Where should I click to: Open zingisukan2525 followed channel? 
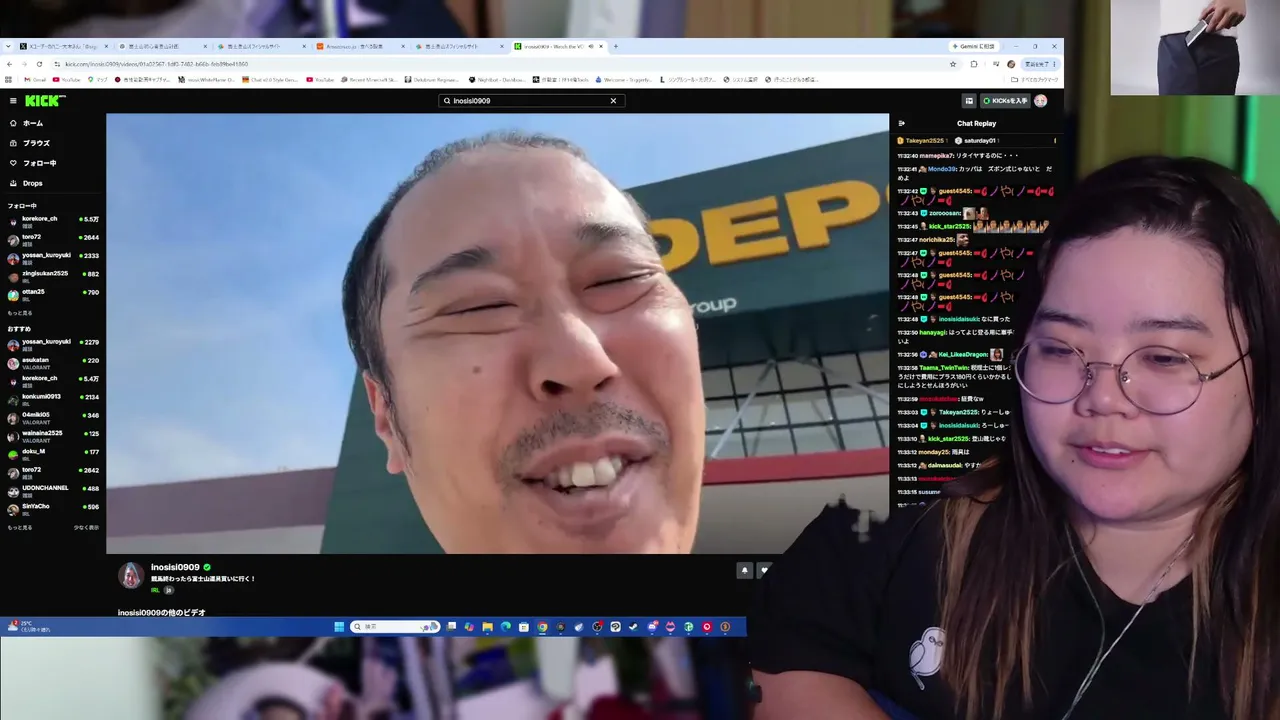pyautogui.click(x=53, y=275)
